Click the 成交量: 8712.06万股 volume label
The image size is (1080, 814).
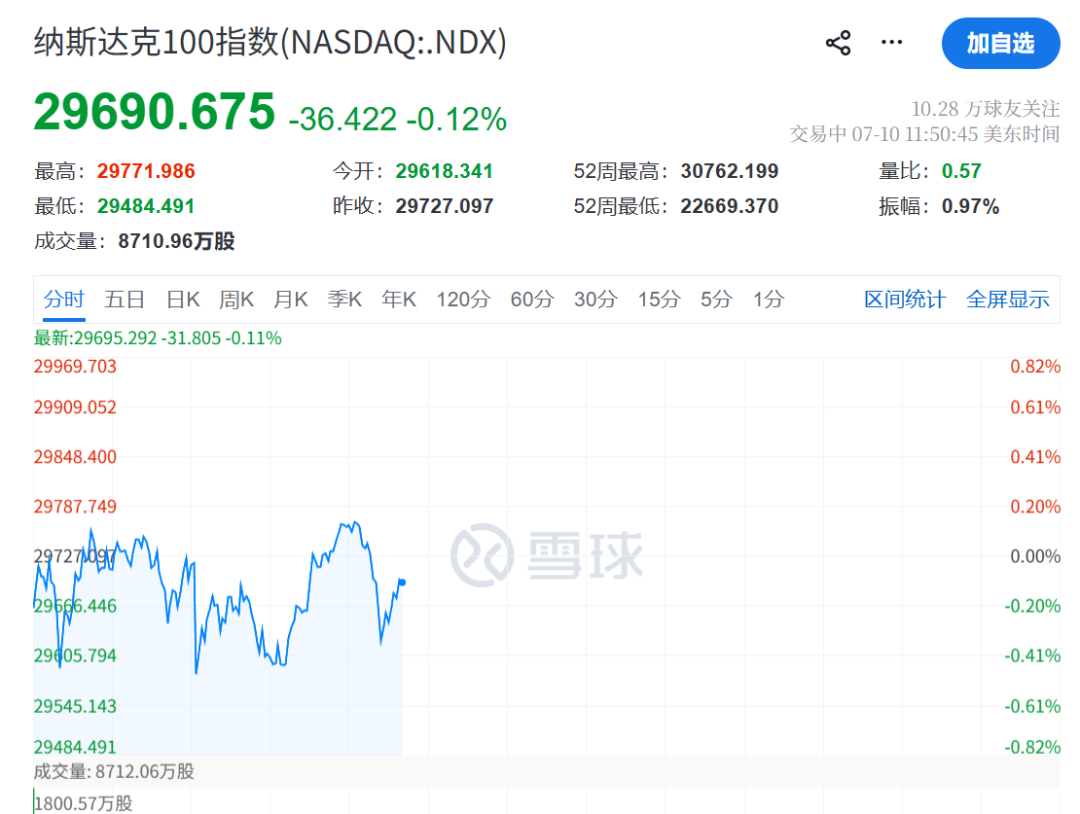(x=114, y=771)
